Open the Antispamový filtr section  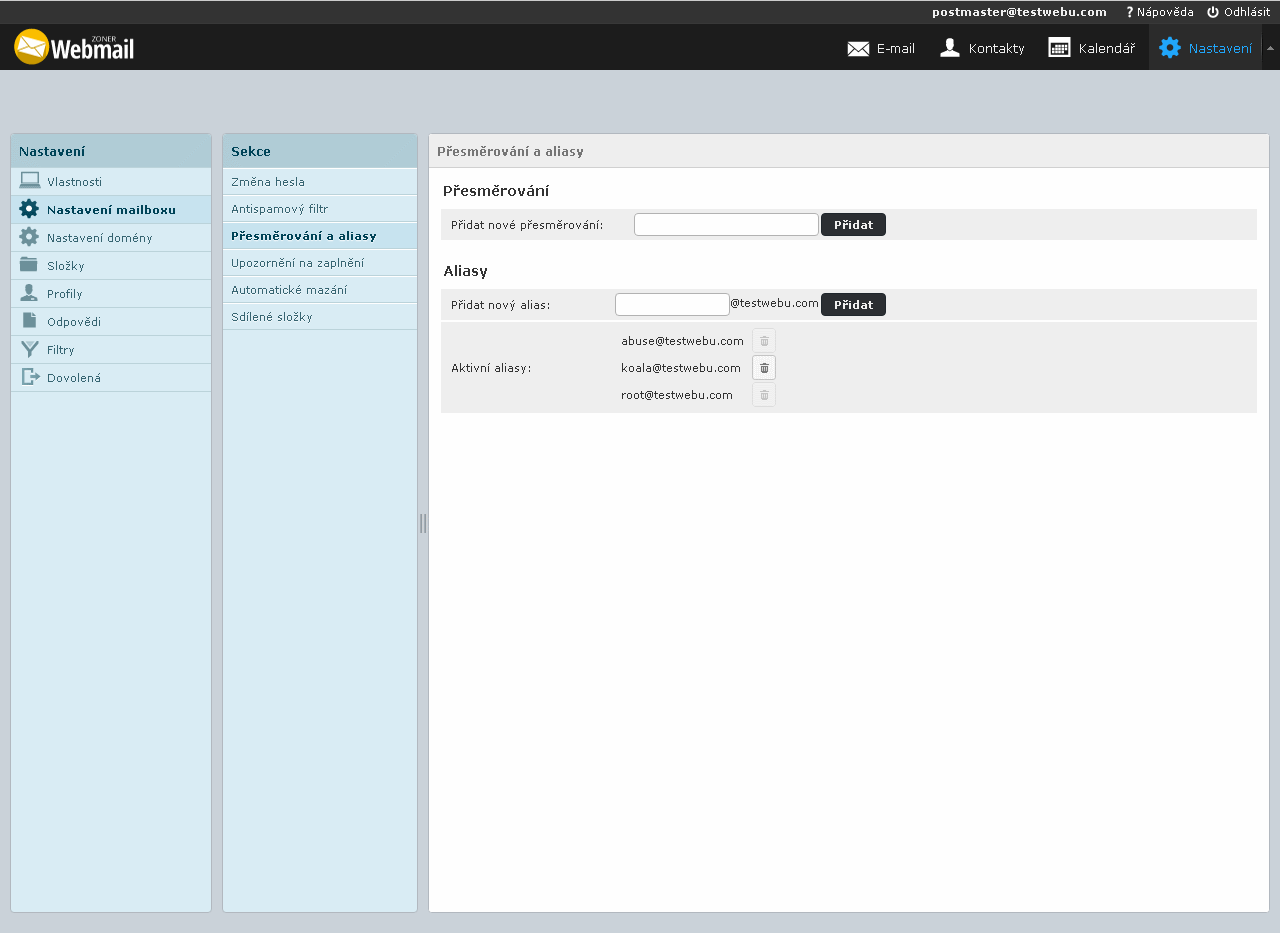coord(279,209)
